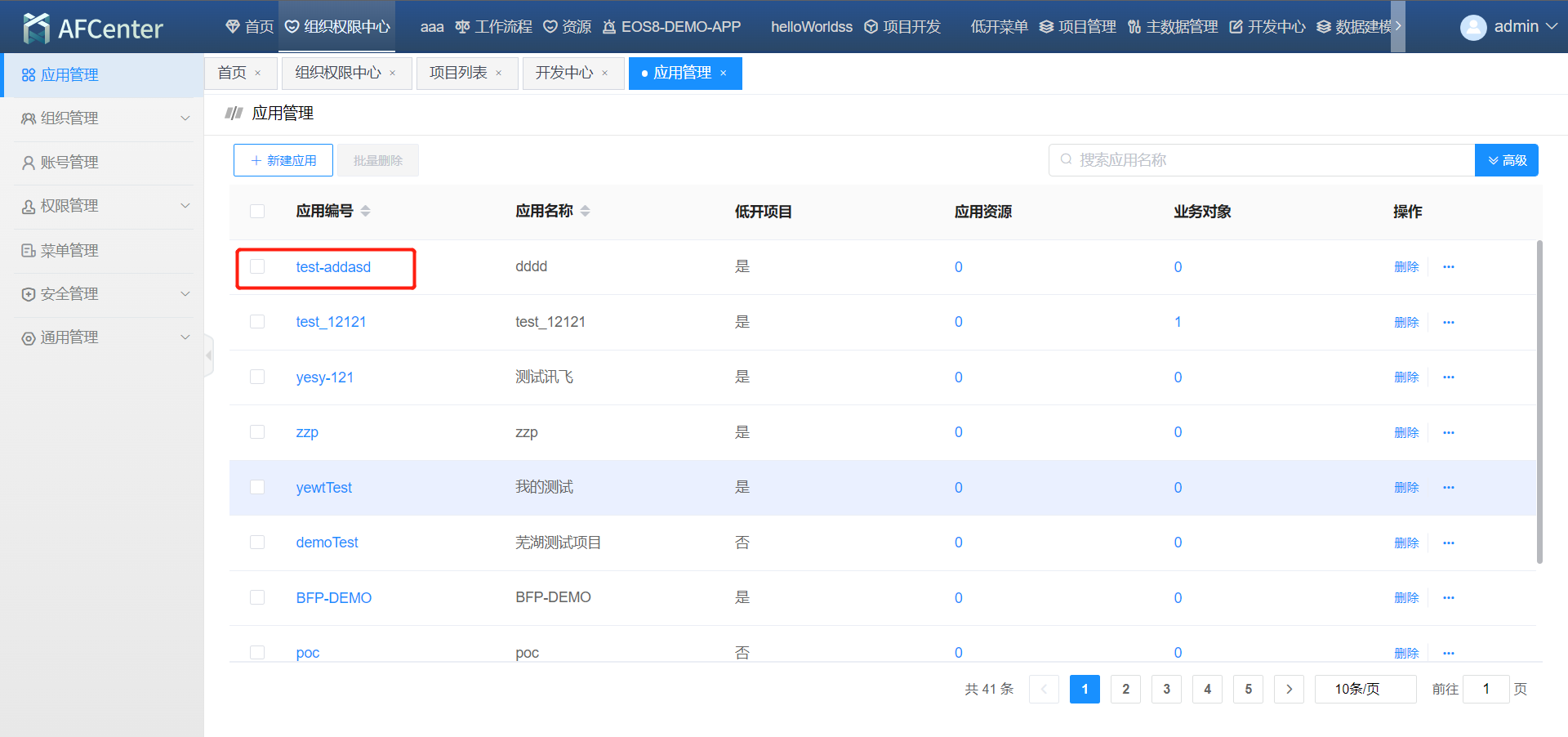
Task: Check the test-addasd row checkbox
Action: coord(257,267)
